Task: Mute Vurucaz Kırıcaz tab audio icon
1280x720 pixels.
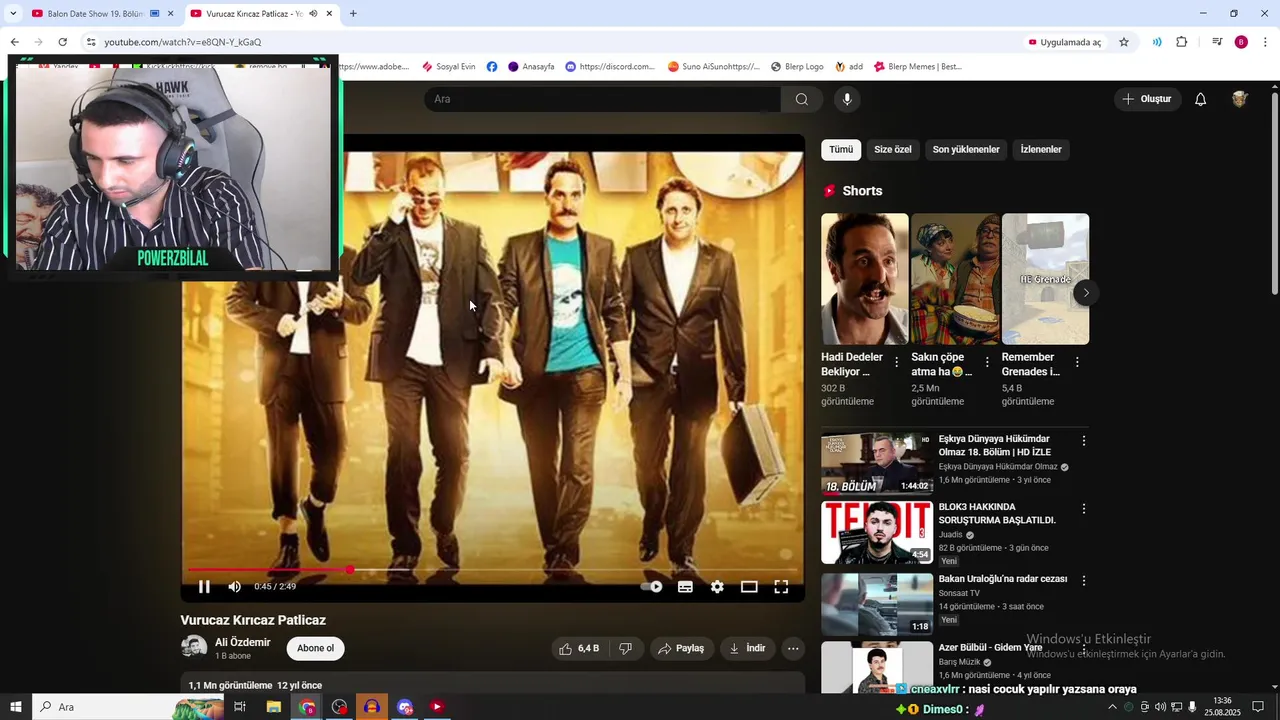Action: [x=314, y=14]
